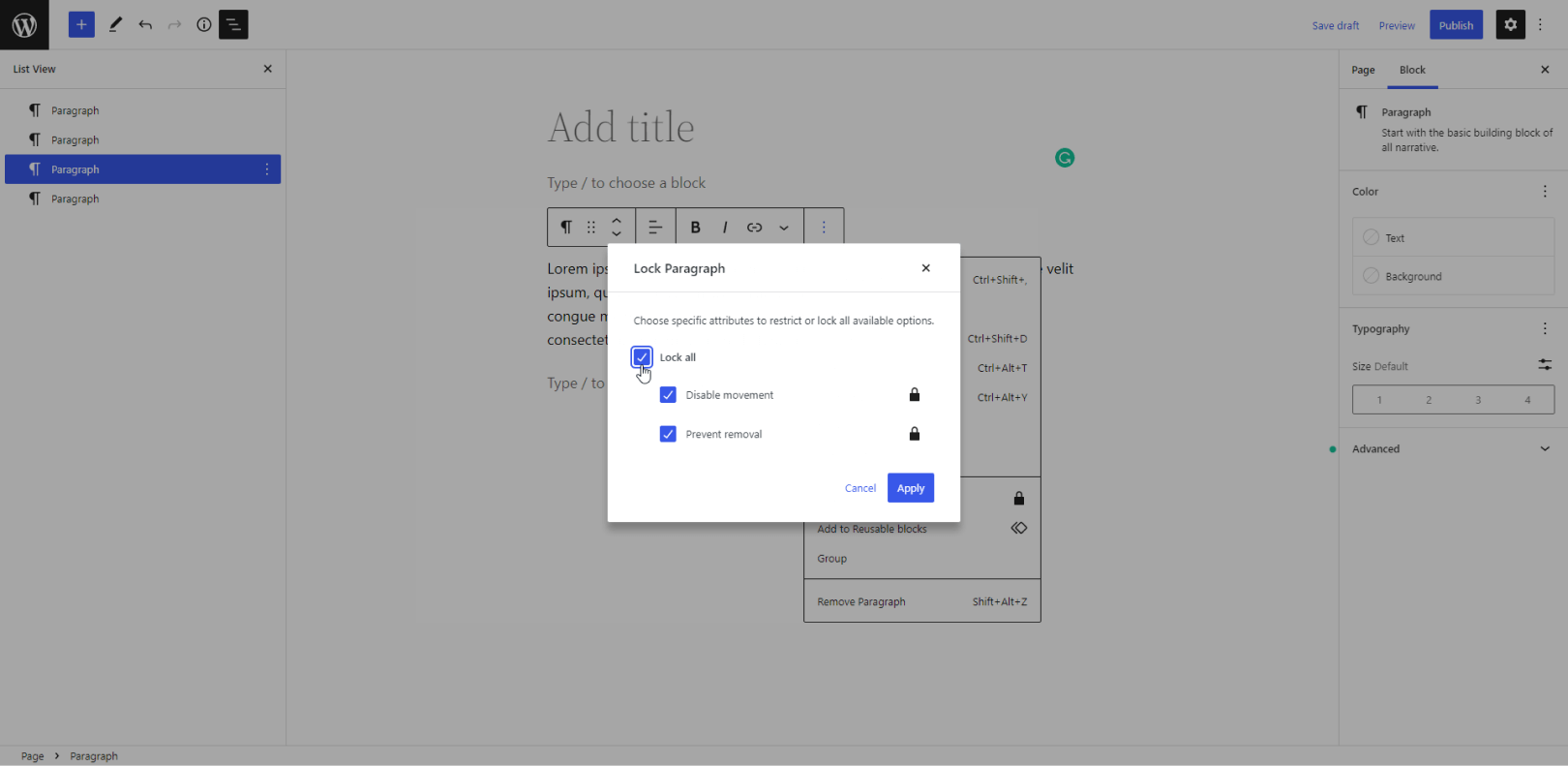
Task: Click Cancel in the lock dialog
Action: [859, 488]
